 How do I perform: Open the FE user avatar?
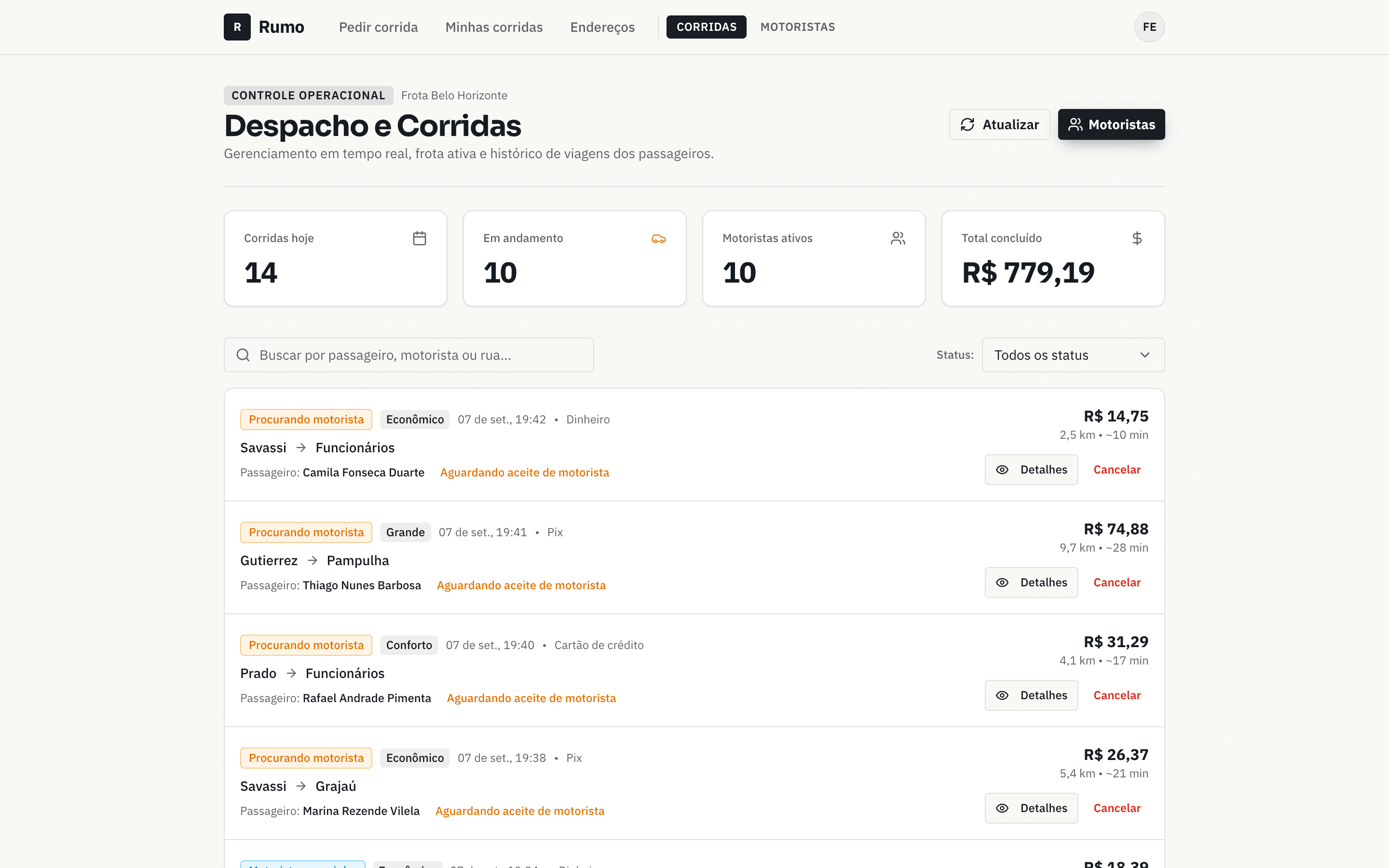1149,27
